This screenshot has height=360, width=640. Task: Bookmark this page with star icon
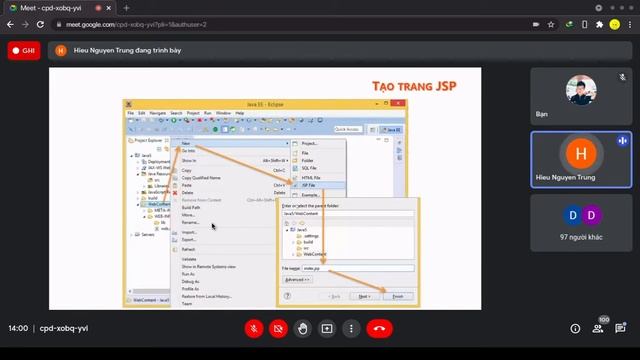tap(551, 24)
